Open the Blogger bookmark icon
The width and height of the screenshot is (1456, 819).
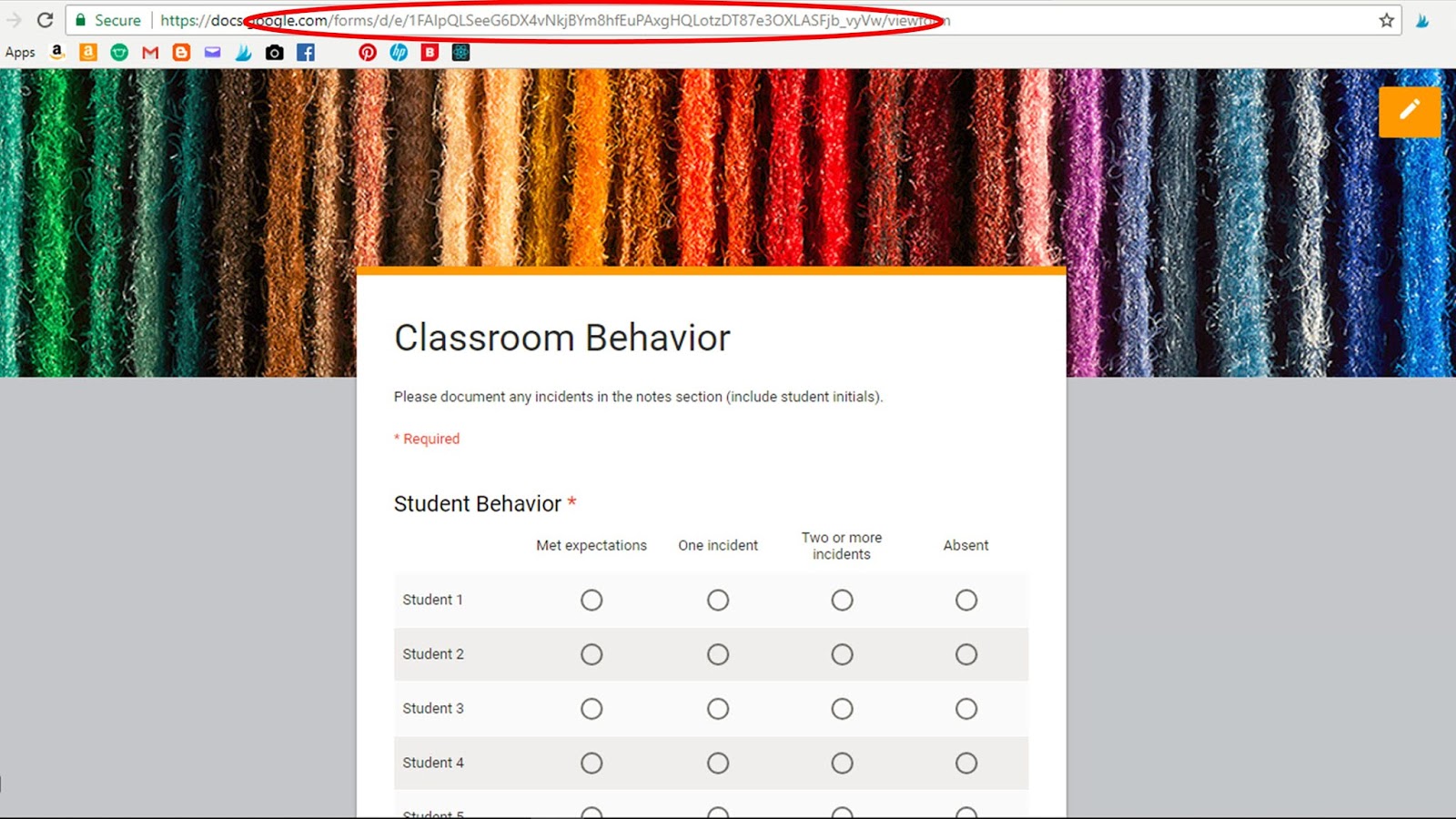tap(180, 52)
